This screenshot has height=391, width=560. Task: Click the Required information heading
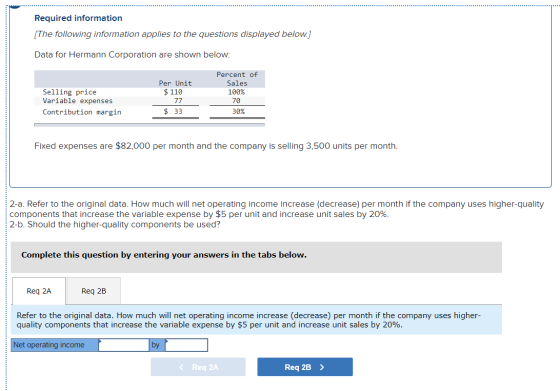pos(78,18)
